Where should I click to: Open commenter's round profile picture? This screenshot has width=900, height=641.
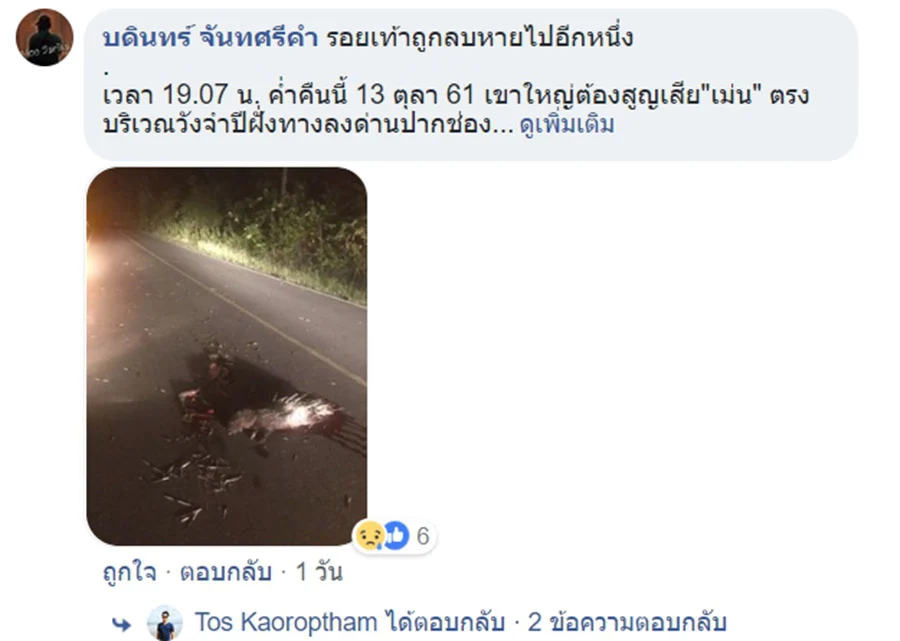point(44,37)
